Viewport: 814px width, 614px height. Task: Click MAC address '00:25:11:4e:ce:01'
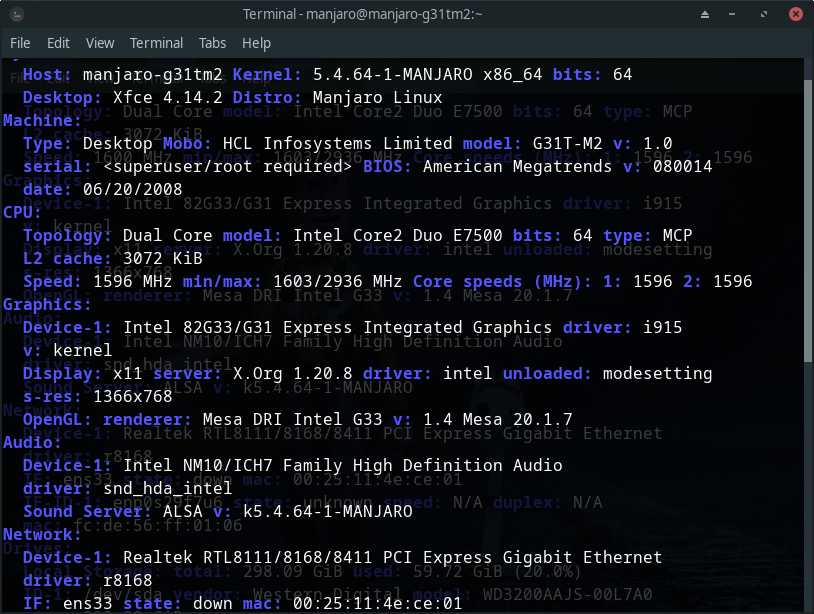pyautogui.click(x=377, y=603)
